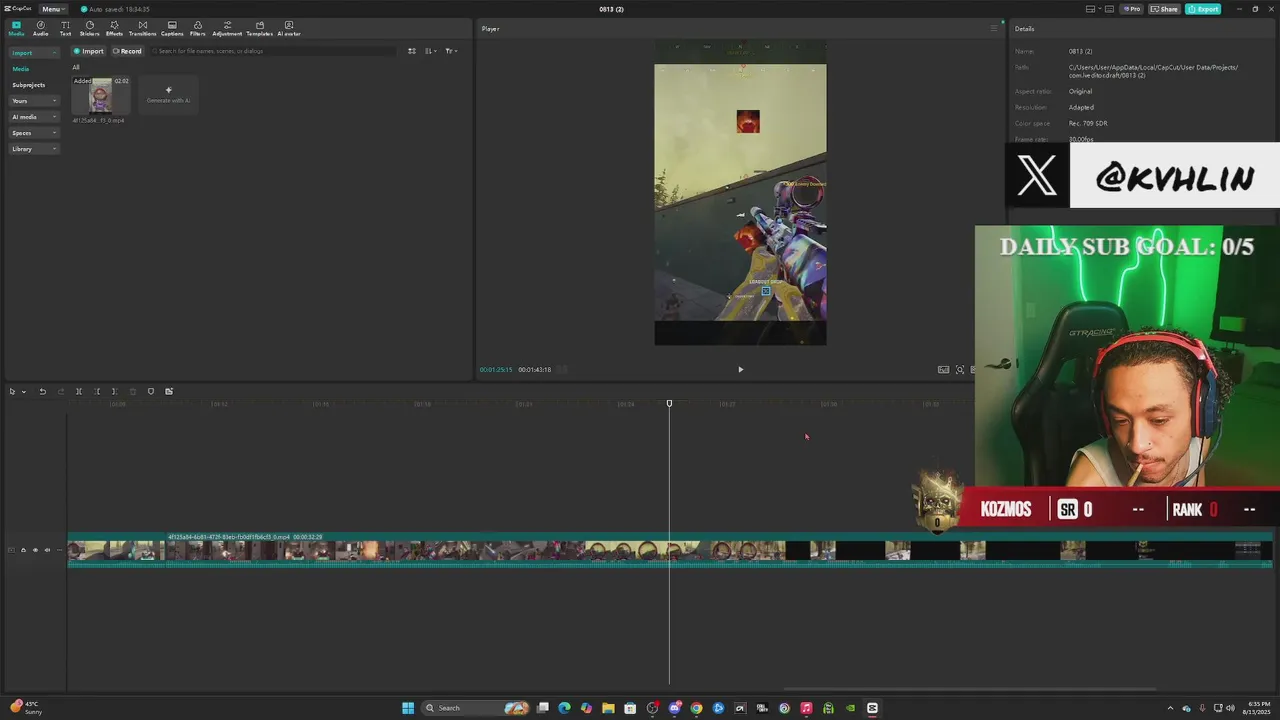Open the Windows Start menu
The width and height of the screenshot is (1280, 720).
[x=408, y=708]
